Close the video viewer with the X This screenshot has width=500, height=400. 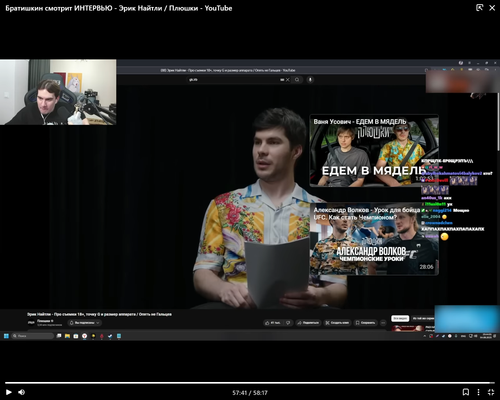(492, 8)
